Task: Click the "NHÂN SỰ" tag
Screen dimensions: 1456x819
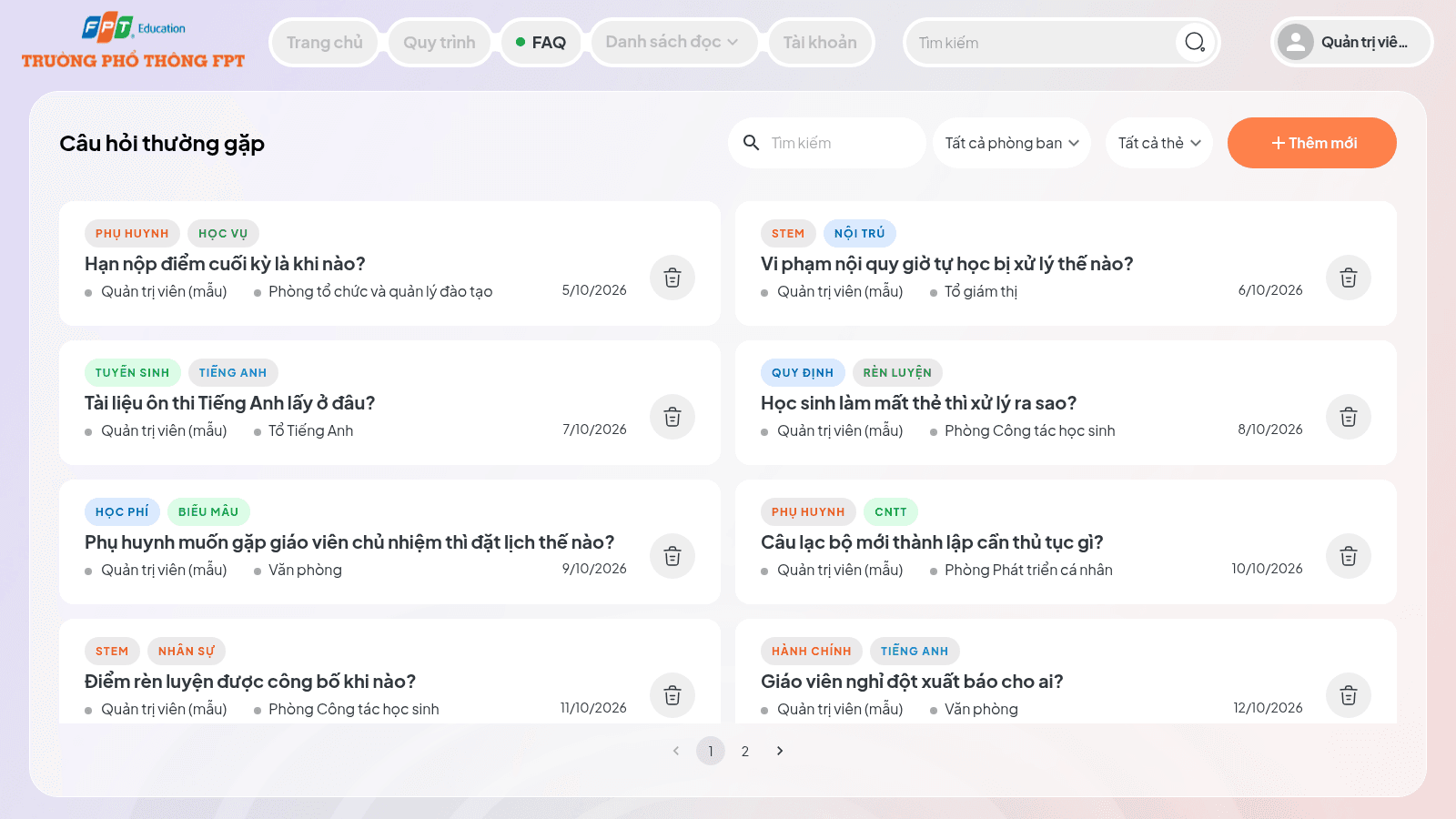Action: (x=187, y=651)
